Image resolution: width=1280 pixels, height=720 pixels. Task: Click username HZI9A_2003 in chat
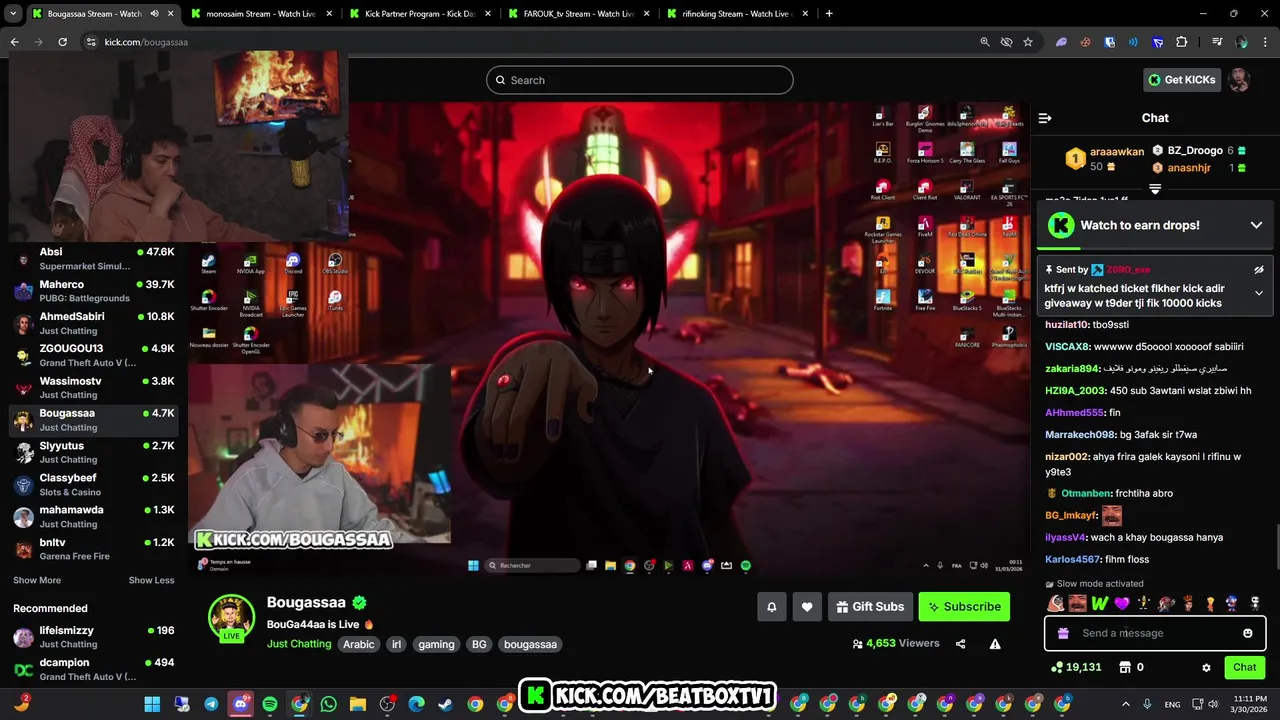[x=1076, y=391]
